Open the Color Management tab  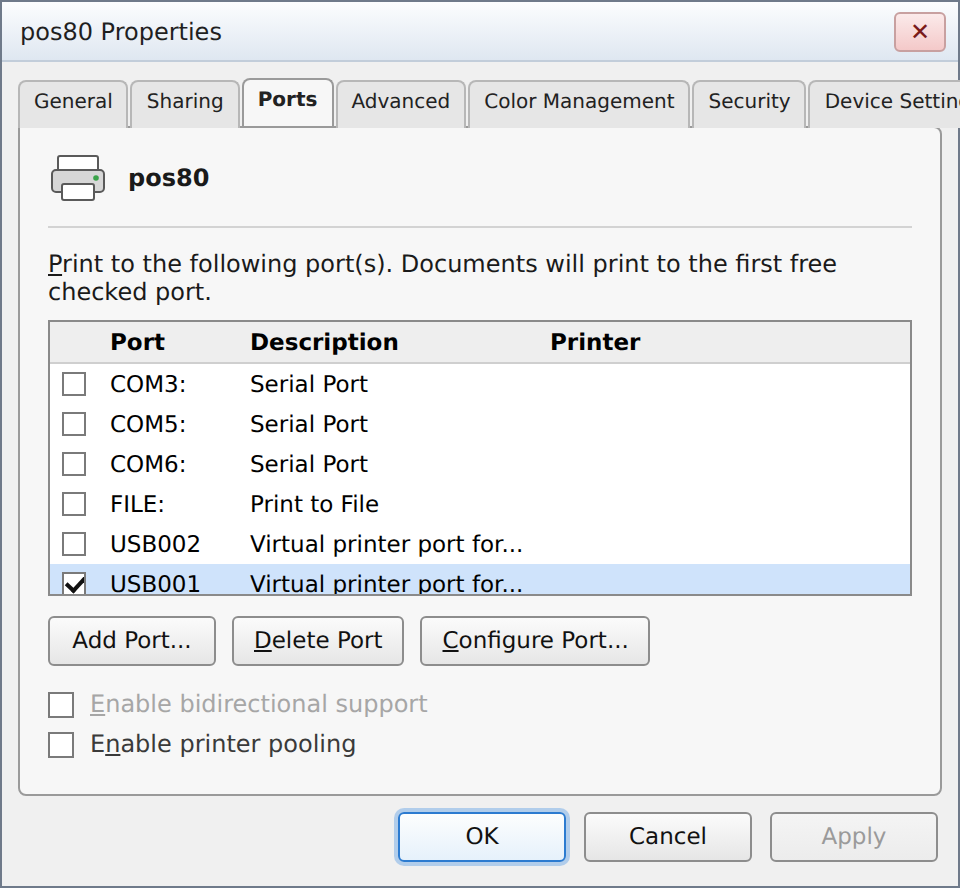pyautogui.click(x=579, y=103)
